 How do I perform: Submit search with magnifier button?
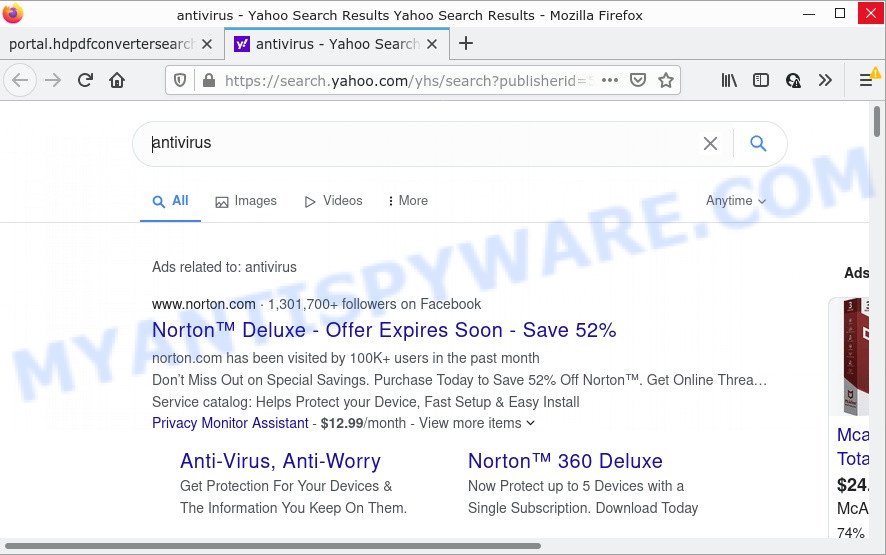[758, 144]
